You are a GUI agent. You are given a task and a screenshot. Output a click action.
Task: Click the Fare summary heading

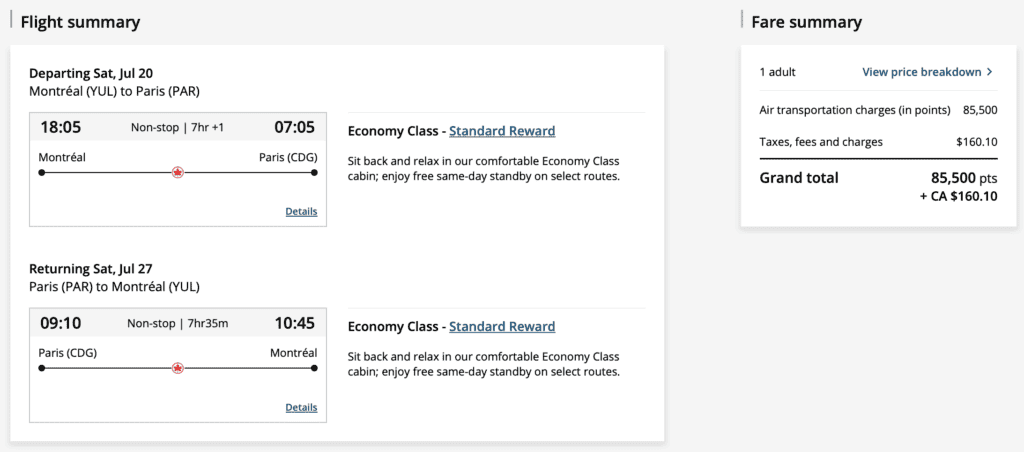(x=806, y=22)
